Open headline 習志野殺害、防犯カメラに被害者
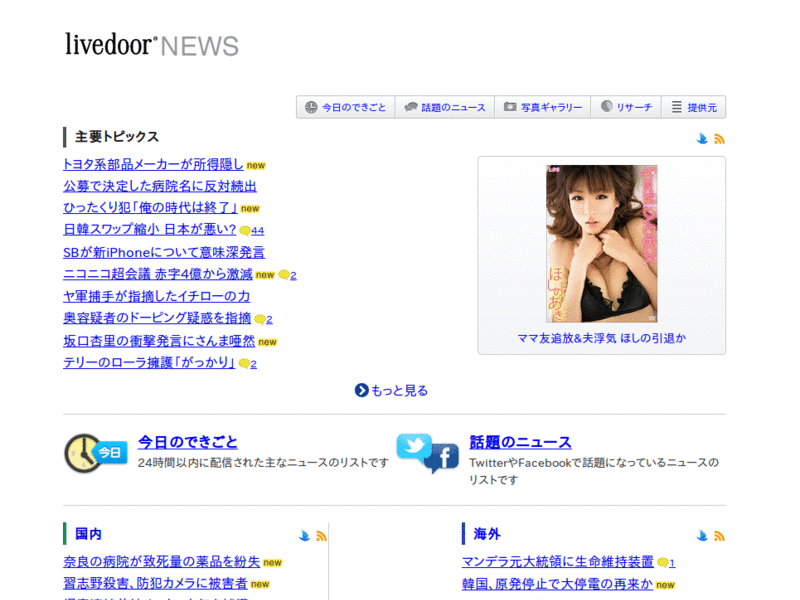800x600 pixels. (x=155, y=583)
